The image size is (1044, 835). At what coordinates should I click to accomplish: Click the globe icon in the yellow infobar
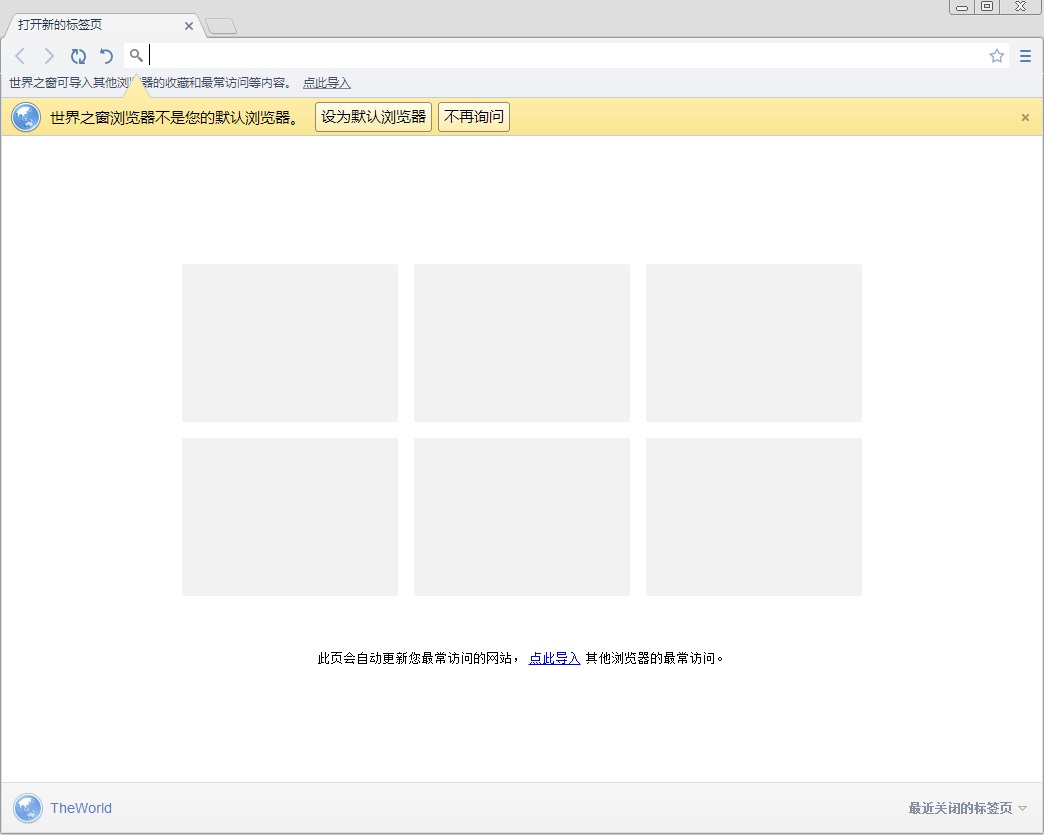(26, 117)
